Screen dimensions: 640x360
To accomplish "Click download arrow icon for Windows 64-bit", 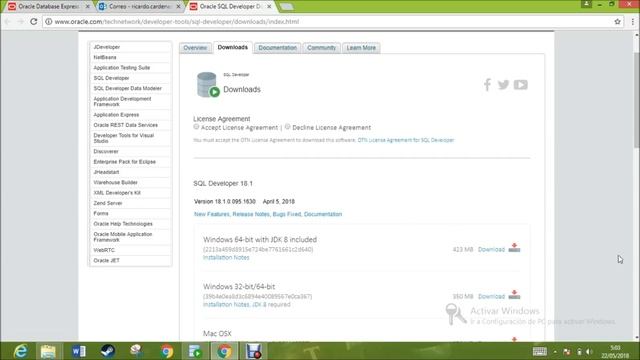I will tap(514, 248).
